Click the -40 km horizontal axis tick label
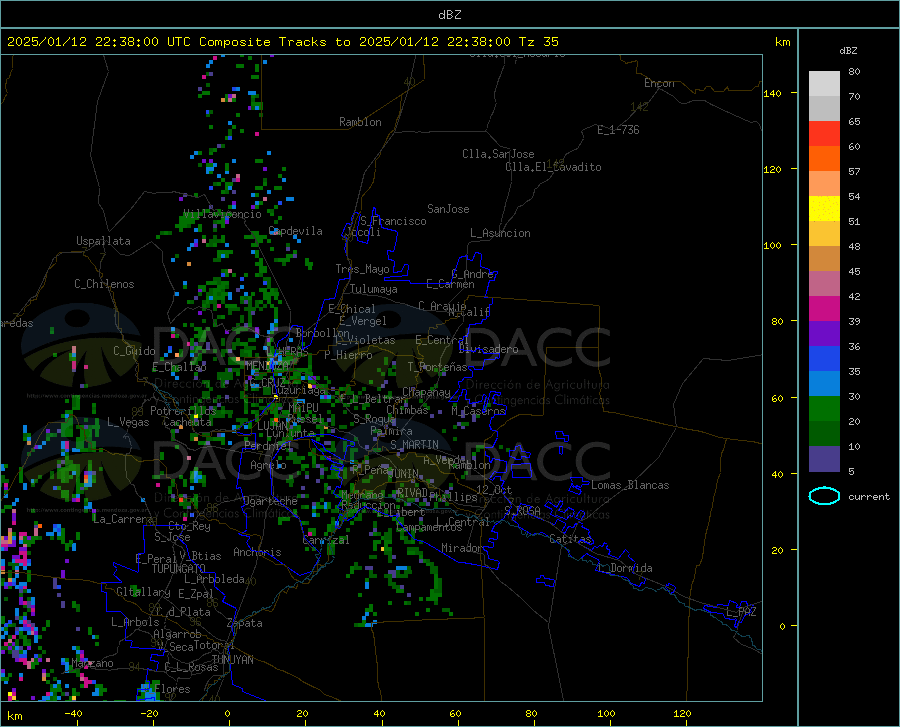 click(73, 714)
